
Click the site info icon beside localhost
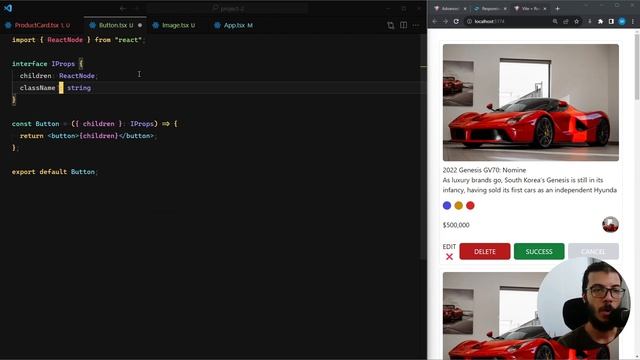click(x=469, y=21)
